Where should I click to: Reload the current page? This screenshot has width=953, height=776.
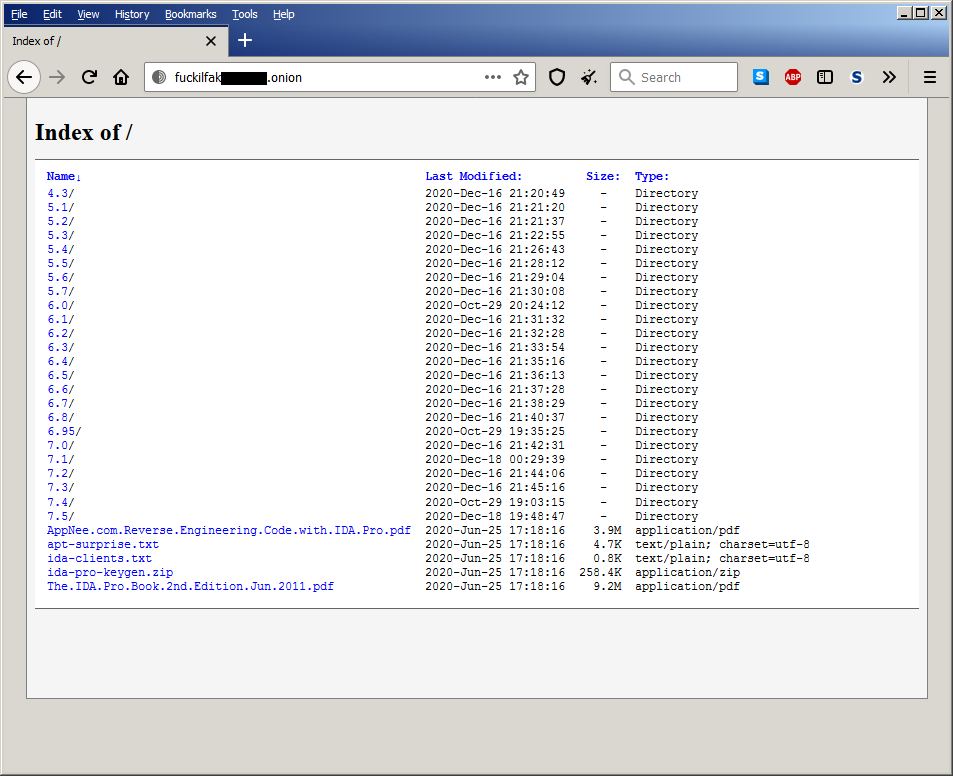pyautogui.click(x=89, y=77)
